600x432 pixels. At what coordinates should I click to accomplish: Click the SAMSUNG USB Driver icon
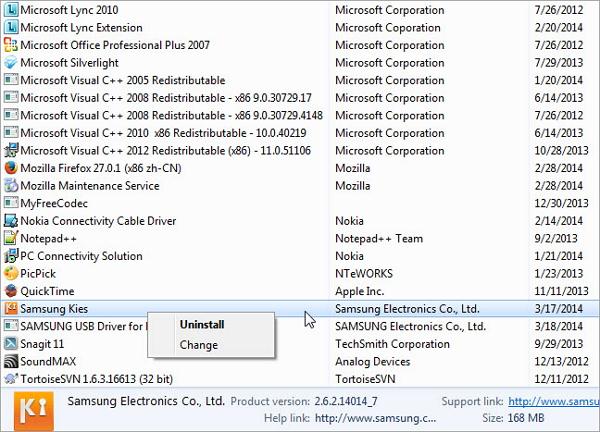(11, 326)
